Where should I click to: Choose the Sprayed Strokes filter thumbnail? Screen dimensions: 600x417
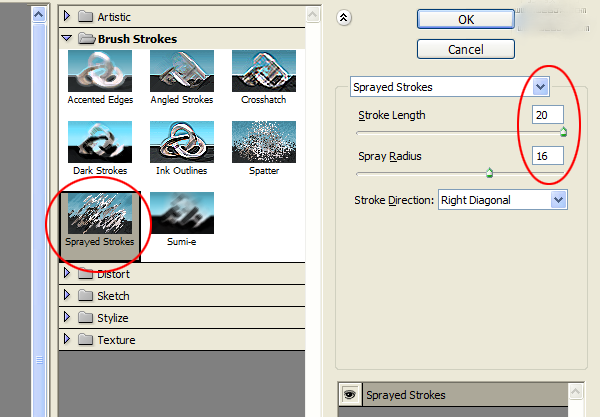[100, 213]
